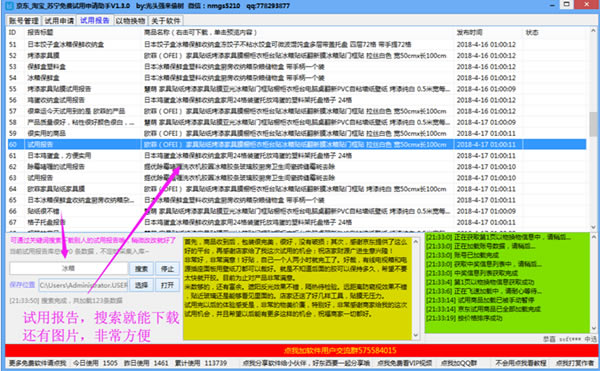Click the list scrollbar down arrow
This screenshot has height=371, width=600.
(593, 227)
